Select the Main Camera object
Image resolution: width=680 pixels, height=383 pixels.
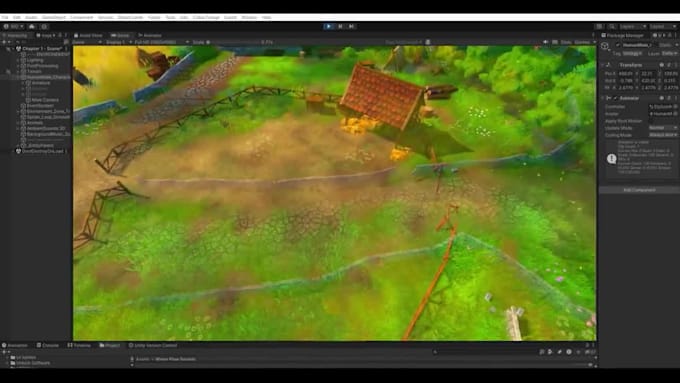click(45, 100)
